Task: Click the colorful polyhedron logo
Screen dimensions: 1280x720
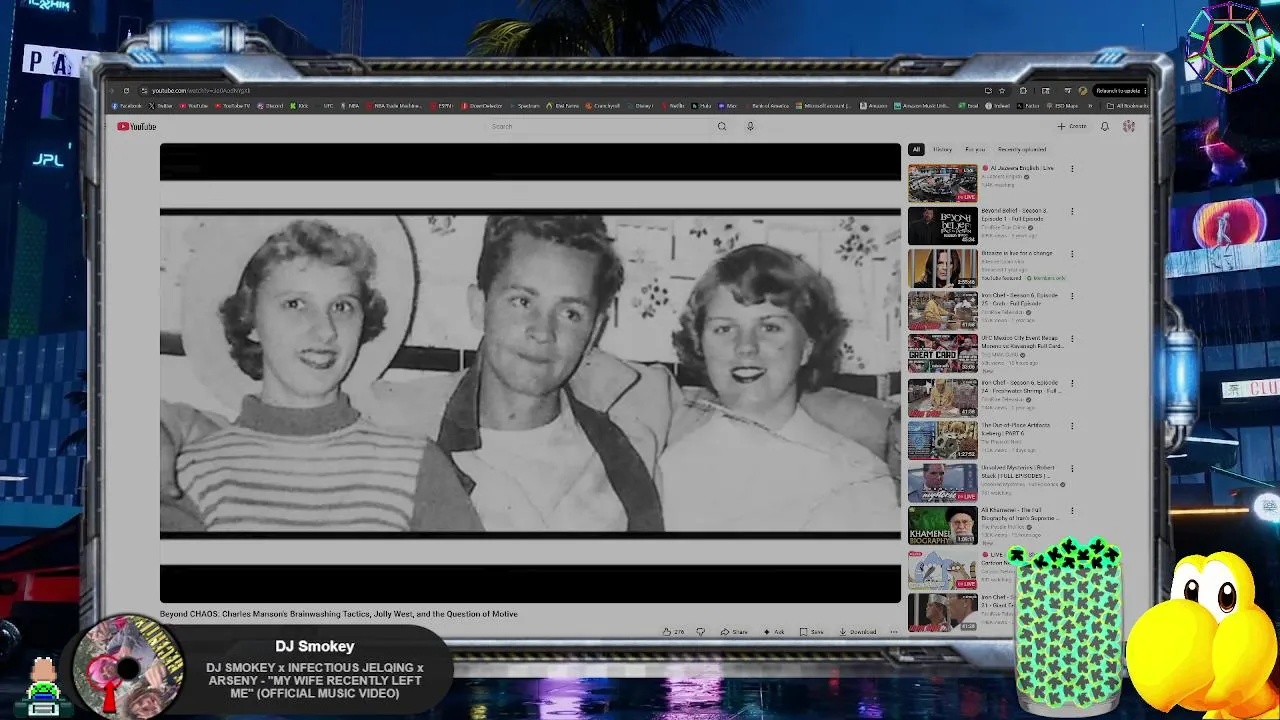Action: [x=1230, y=46]
